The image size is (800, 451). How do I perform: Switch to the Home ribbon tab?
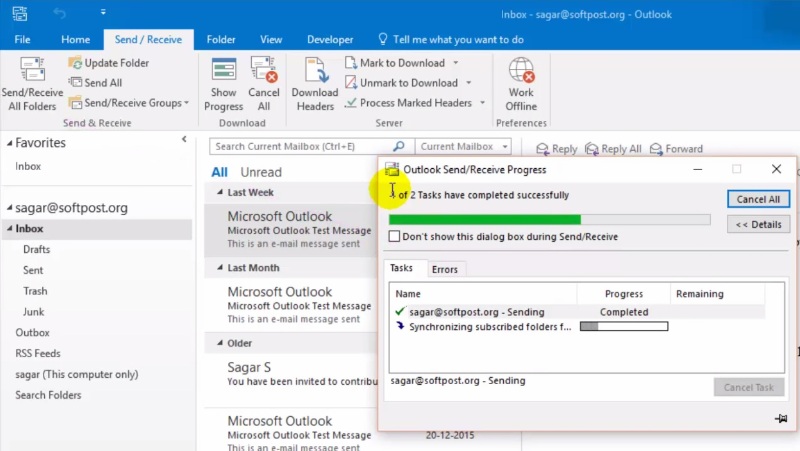(76, 39)
